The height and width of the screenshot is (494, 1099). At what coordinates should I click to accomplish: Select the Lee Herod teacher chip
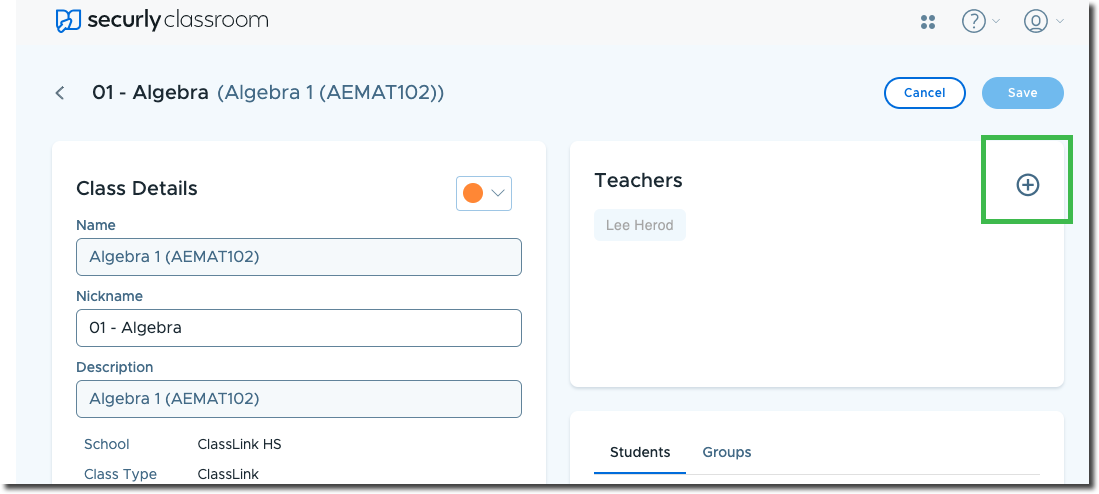640,225
